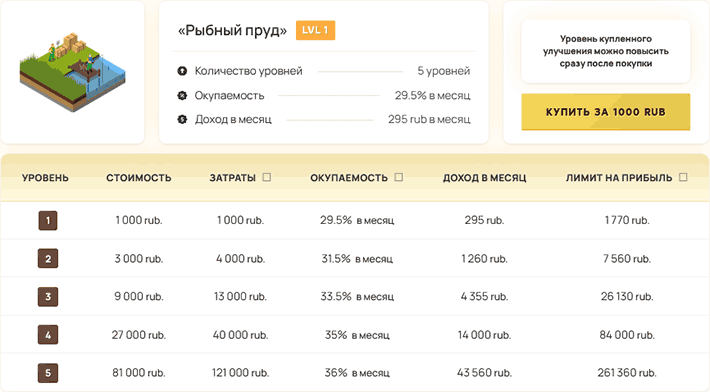Click the '121 000 rub.' expenses cell
The height and width of the screenshot is (392, 710).
240,373
